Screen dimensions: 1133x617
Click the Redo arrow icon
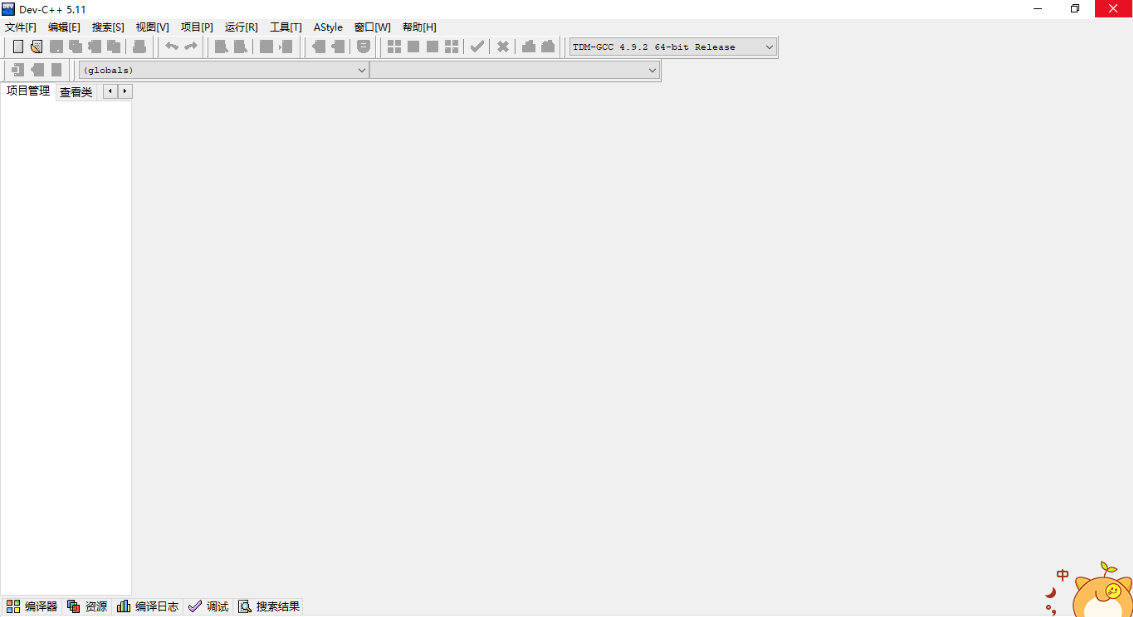click(190, 47)
